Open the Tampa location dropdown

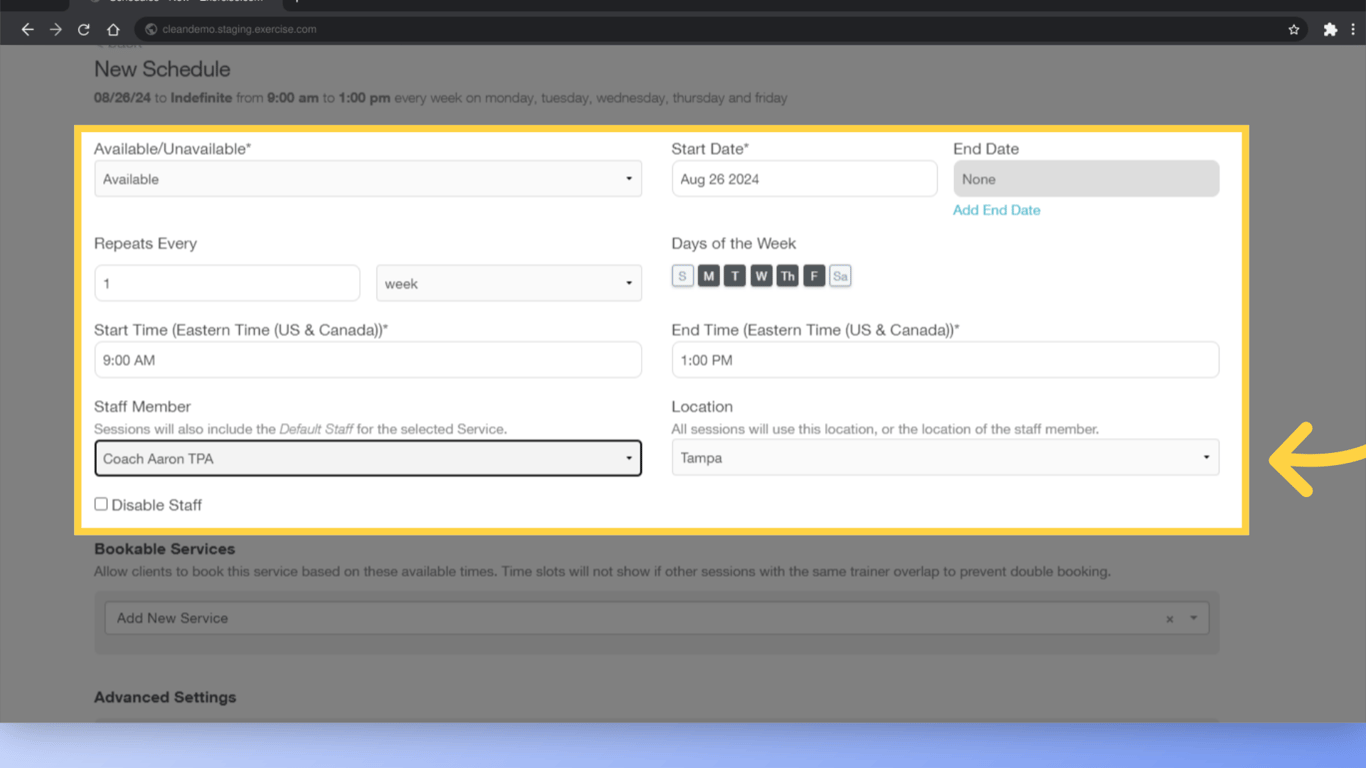click(x=945, y=457)
